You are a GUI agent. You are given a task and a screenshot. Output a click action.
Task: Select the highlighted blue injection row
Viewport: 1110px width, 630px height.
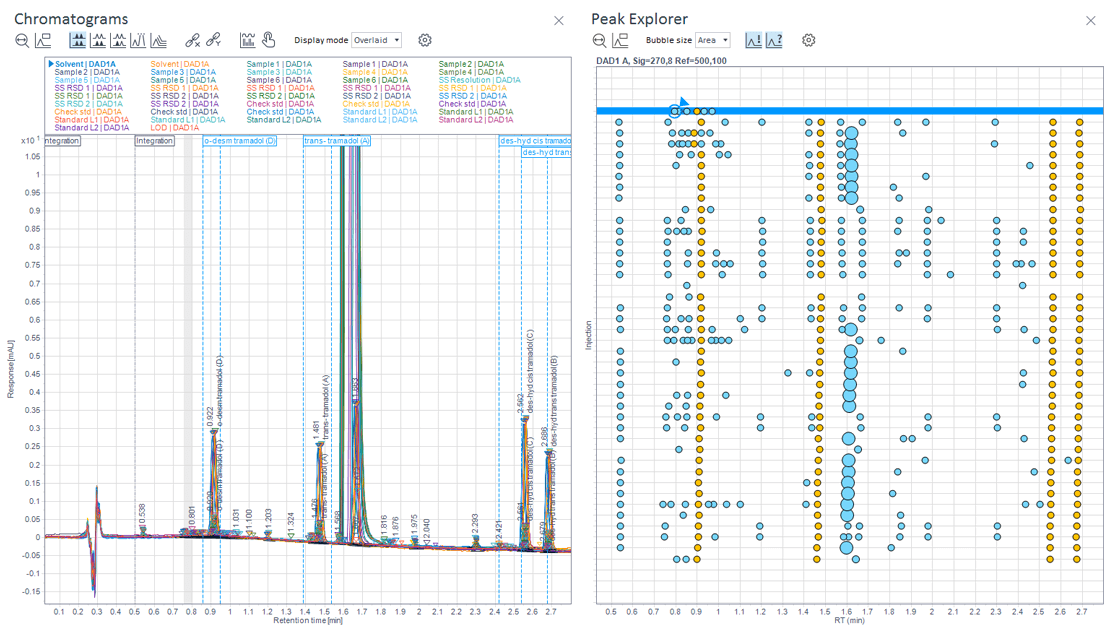(900, 111)
